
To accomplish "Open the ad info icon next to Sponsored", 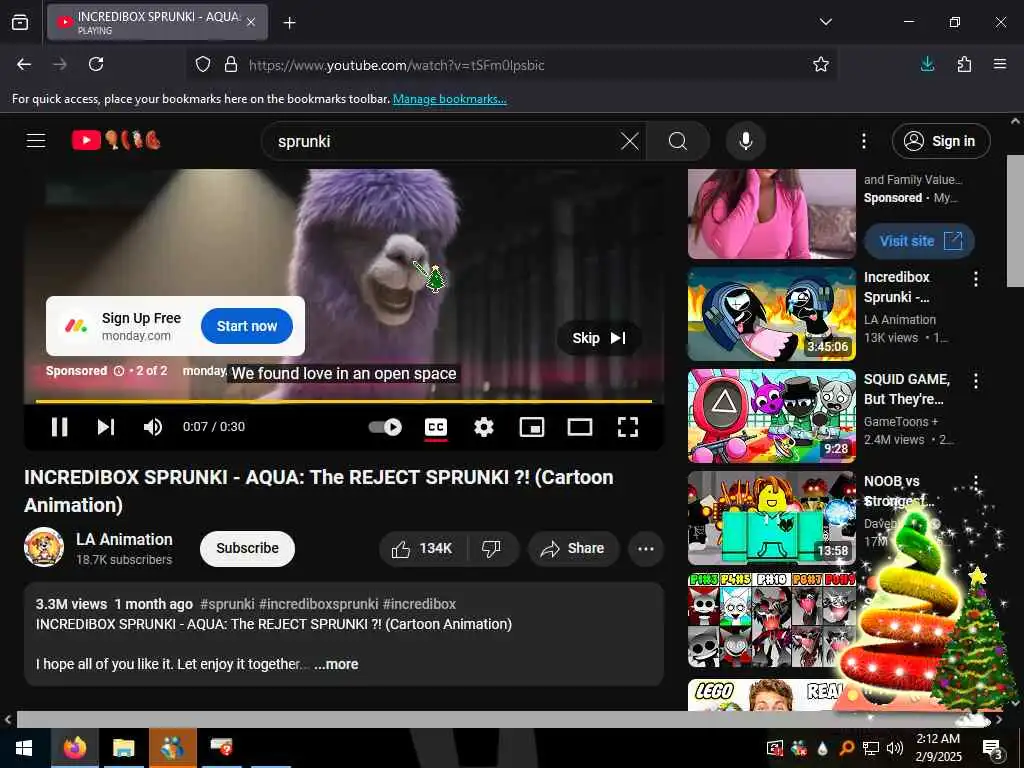I will (119, 371).
